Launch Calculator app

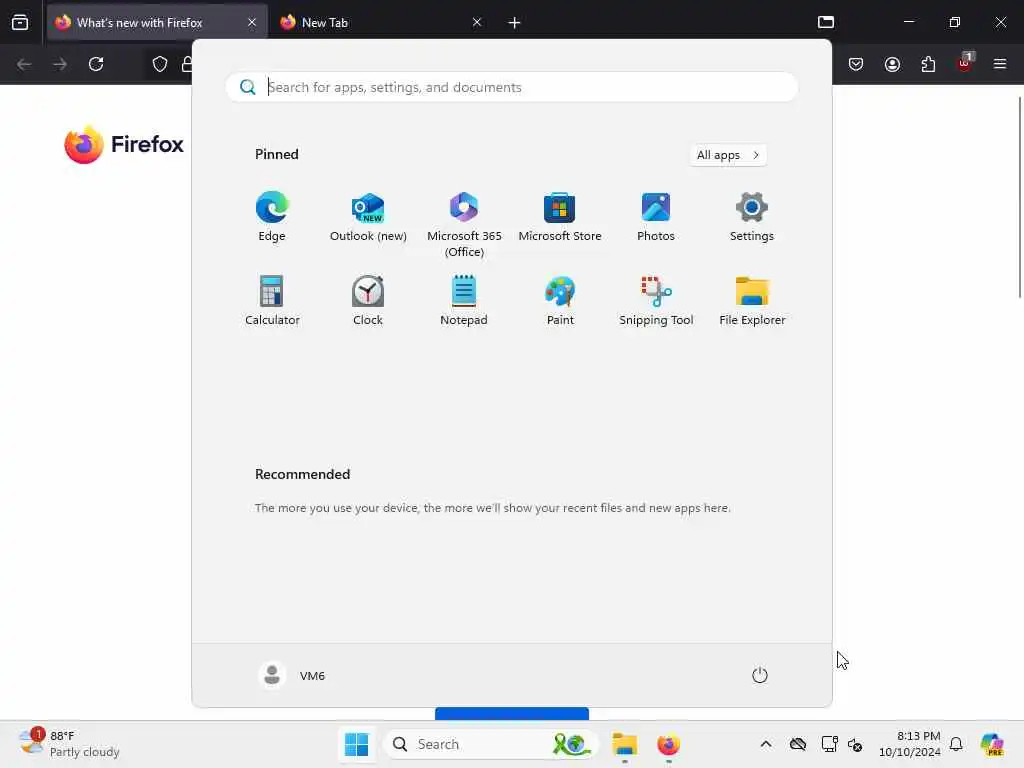(272, 300)
